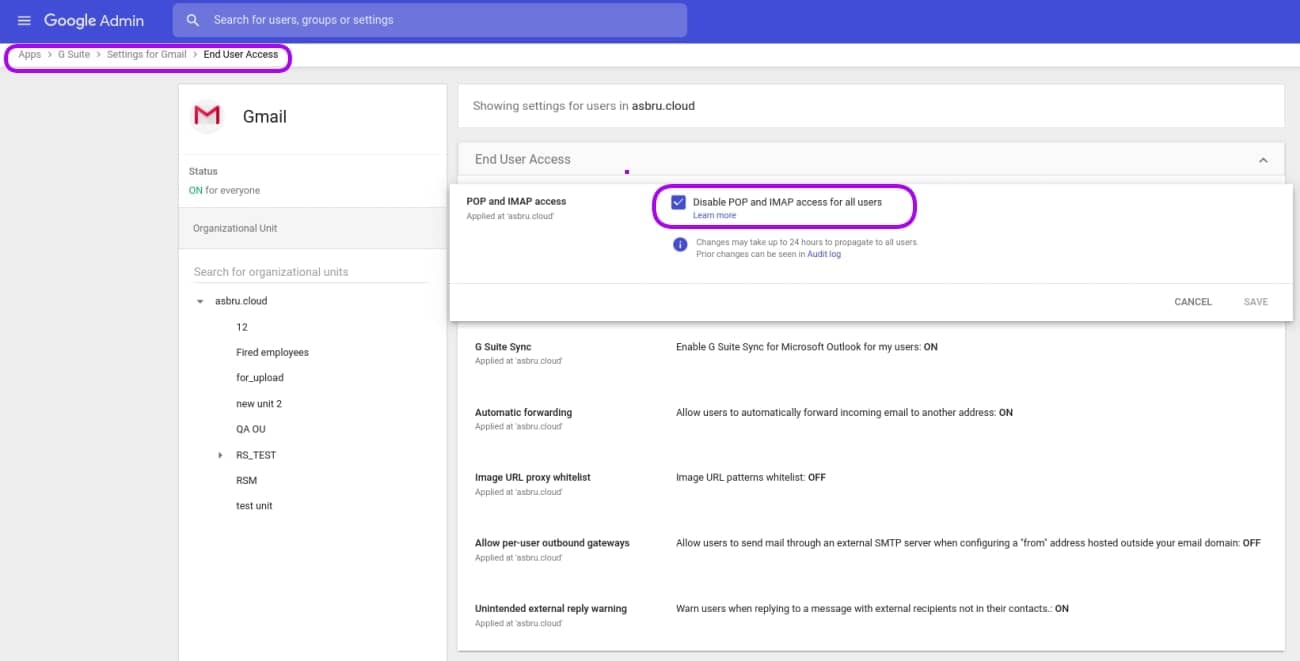Navigate to Apps via breadcrumb
The height and width of the screenshot is (661, 1300).
pos(29,54)
